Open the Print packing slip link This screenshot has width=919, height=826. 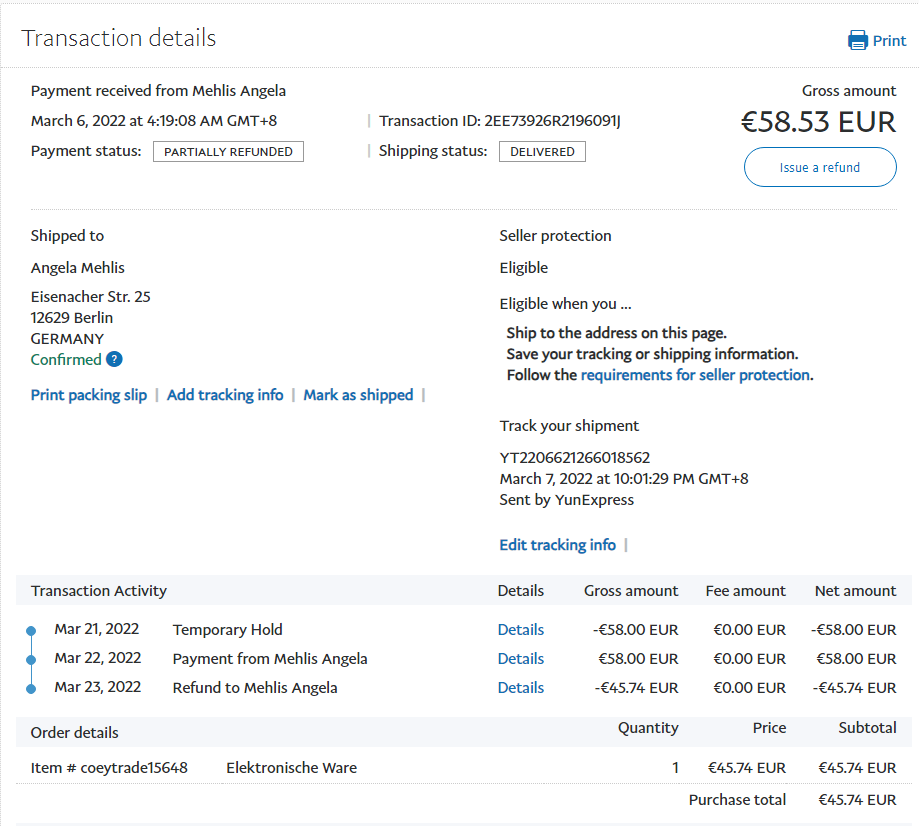(x=89, y=395)
